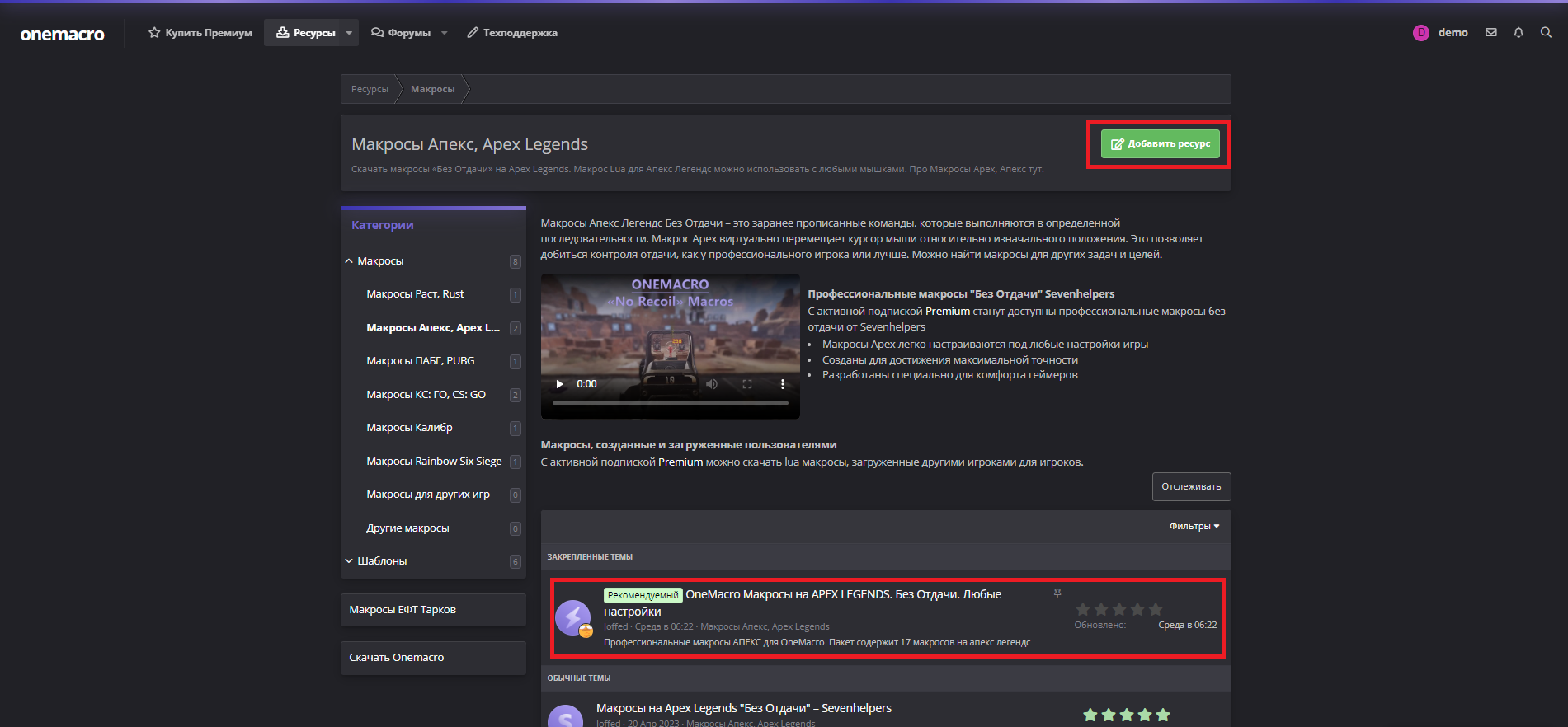Select Макросы ПАБГ, PUBG category

(421, 361)
